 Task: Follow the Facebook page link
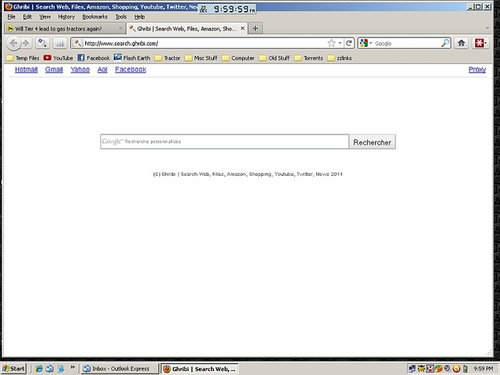click(x=131, y=69)
